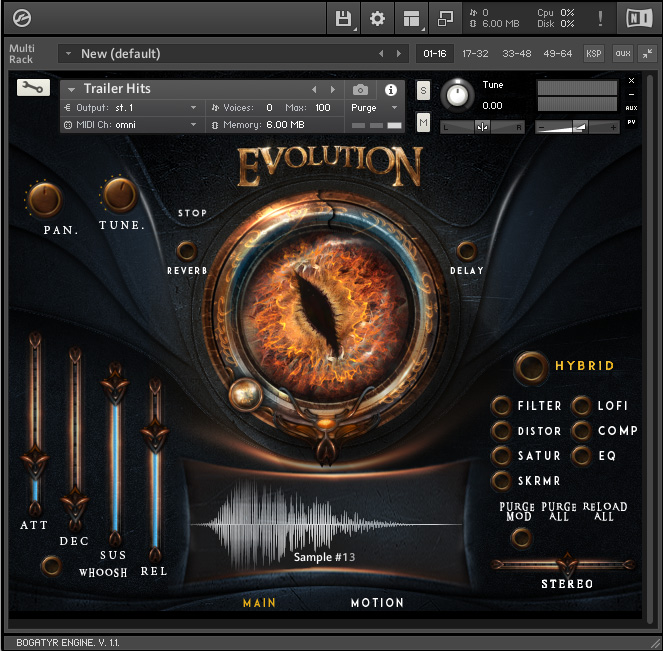Screen dimensions: 663x651
Task: Click the round button under Purge Mod
Action: (x=521, y=538)
